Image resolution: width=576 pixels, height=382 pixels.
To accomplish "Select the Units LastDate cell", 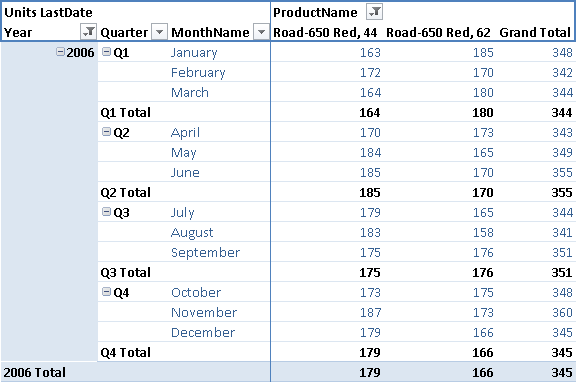I will tap(48, 12).
